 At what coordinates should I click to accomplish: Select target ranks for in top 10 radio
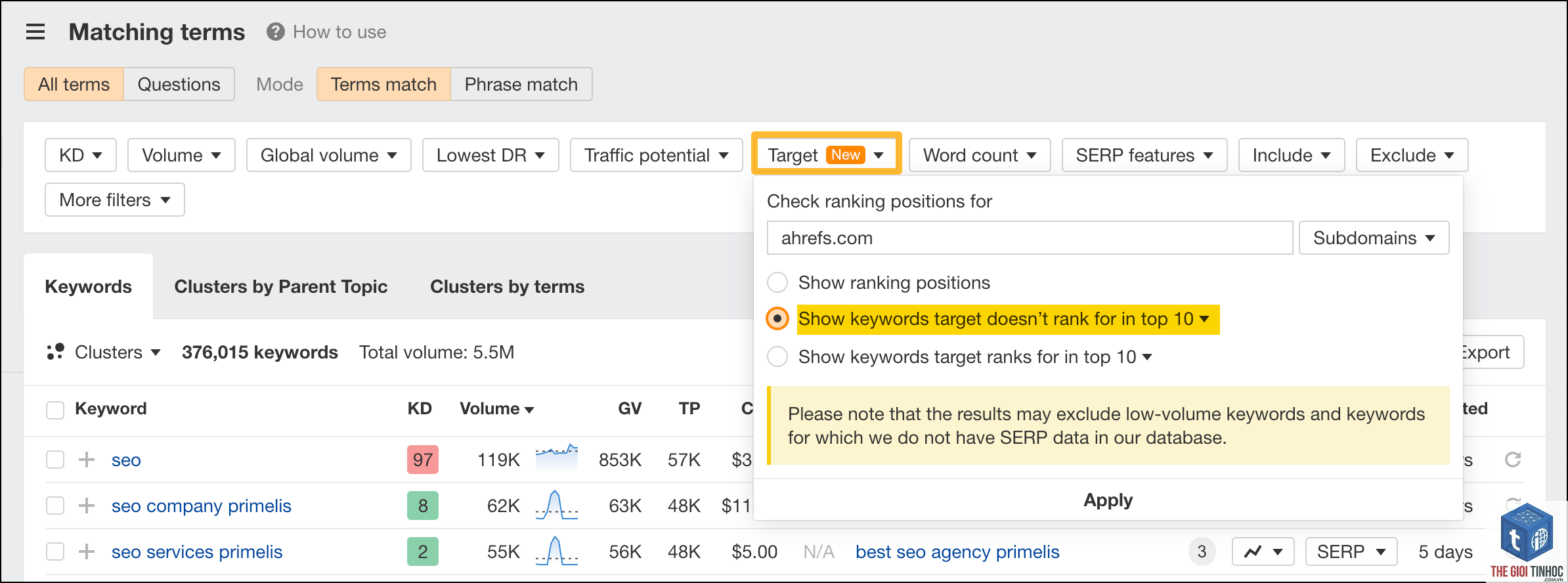[777, 356]
